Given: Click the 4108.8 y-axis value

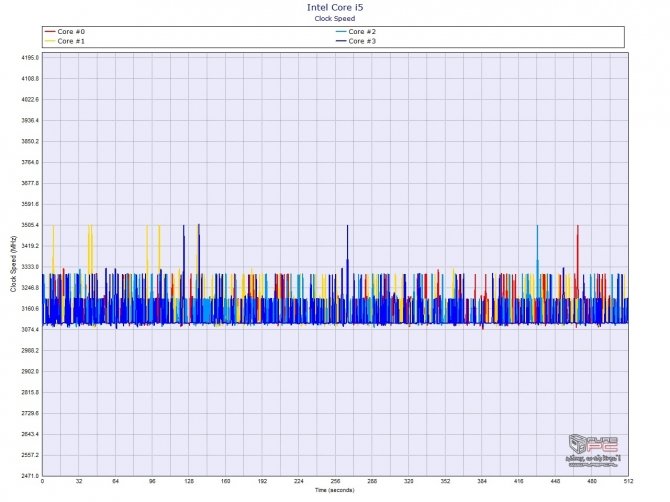Looking at the screenshot, I should (x=30, y=79).
